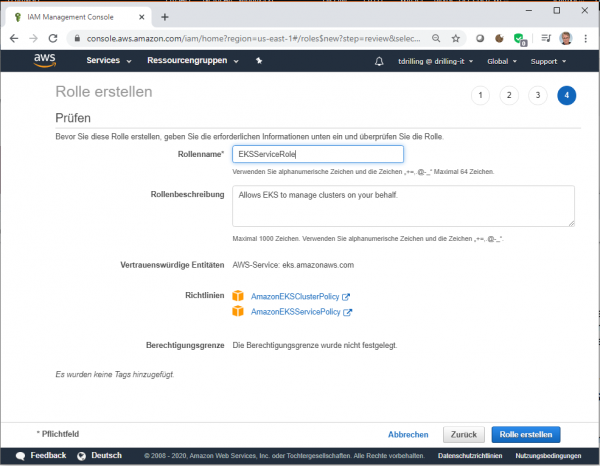Click external link icon beside AmazonEKSServicePolicy
The width and height of the screenshot is (600, 466).
pyautogui.click(x=347, y=312)
